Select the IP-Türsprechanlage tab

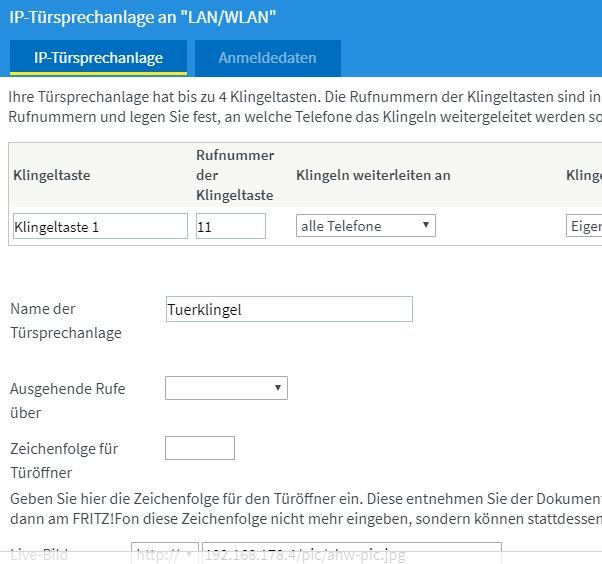[98, 58]
